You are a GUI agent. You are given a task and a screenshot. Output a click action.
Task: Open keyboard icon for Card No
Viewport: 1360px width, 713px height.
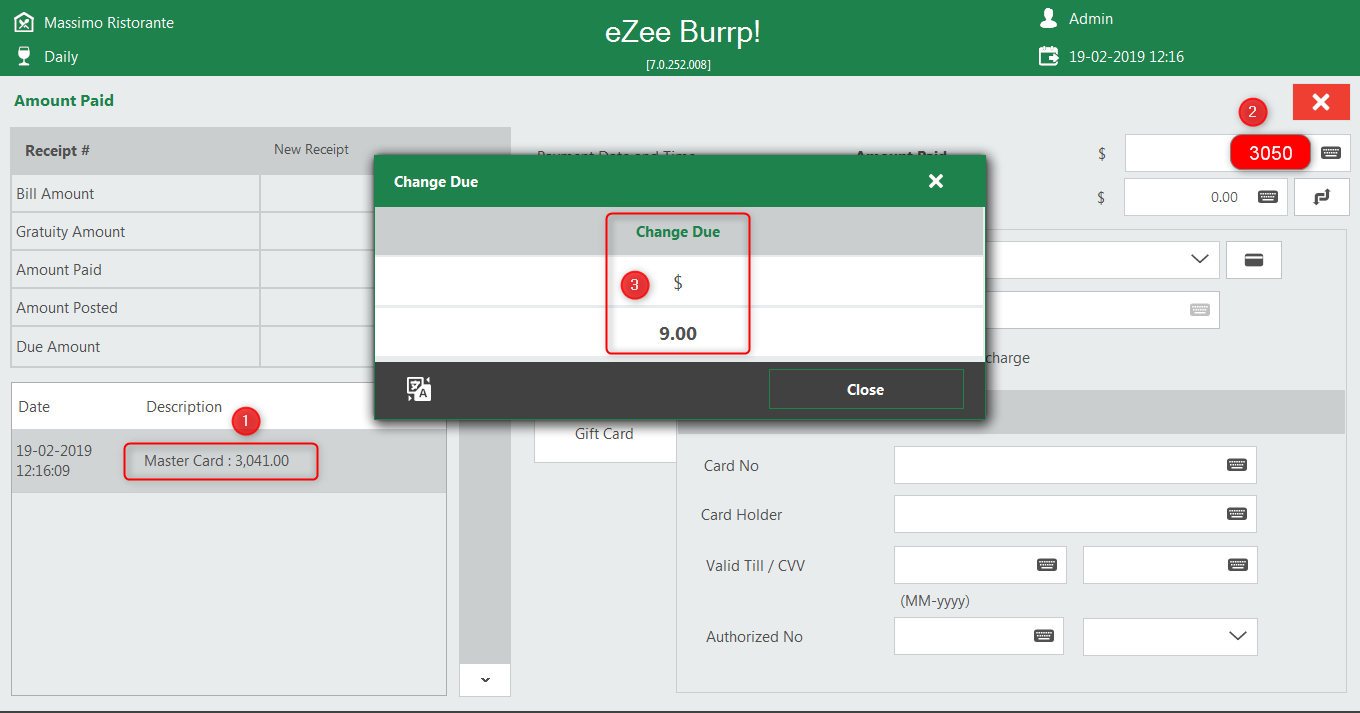[1237, 465]
